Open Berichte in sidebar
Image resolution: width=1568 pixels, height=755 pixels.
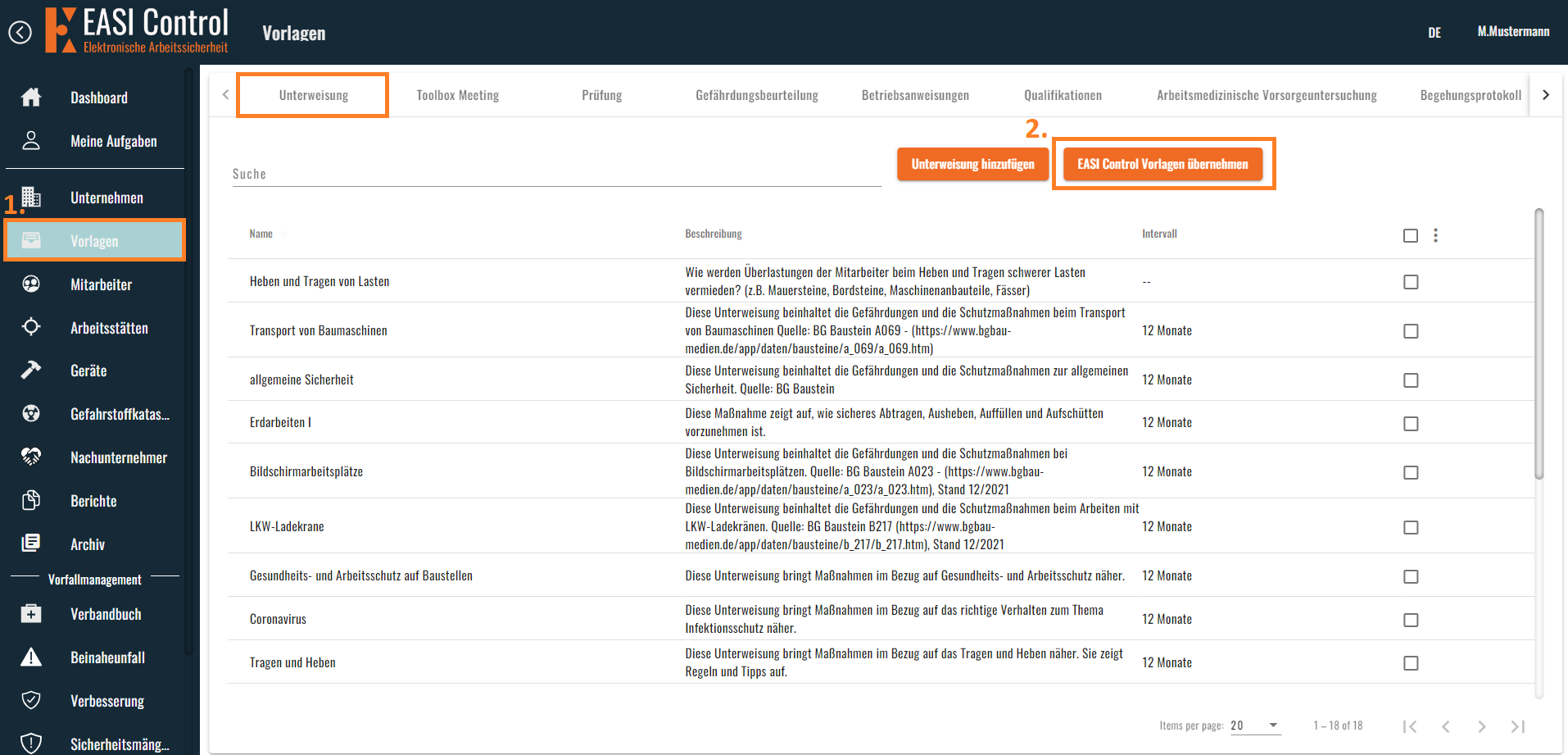93,501
